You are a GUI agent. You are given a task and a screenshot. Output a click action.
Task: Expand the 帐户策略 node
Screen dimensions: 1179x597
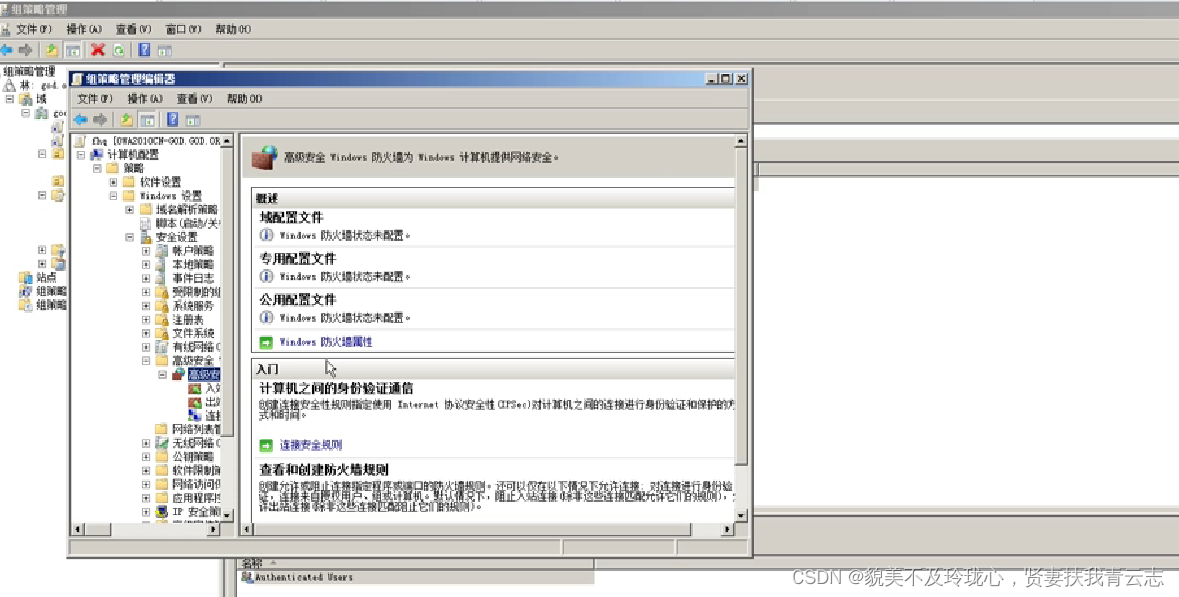pos(146,251)
